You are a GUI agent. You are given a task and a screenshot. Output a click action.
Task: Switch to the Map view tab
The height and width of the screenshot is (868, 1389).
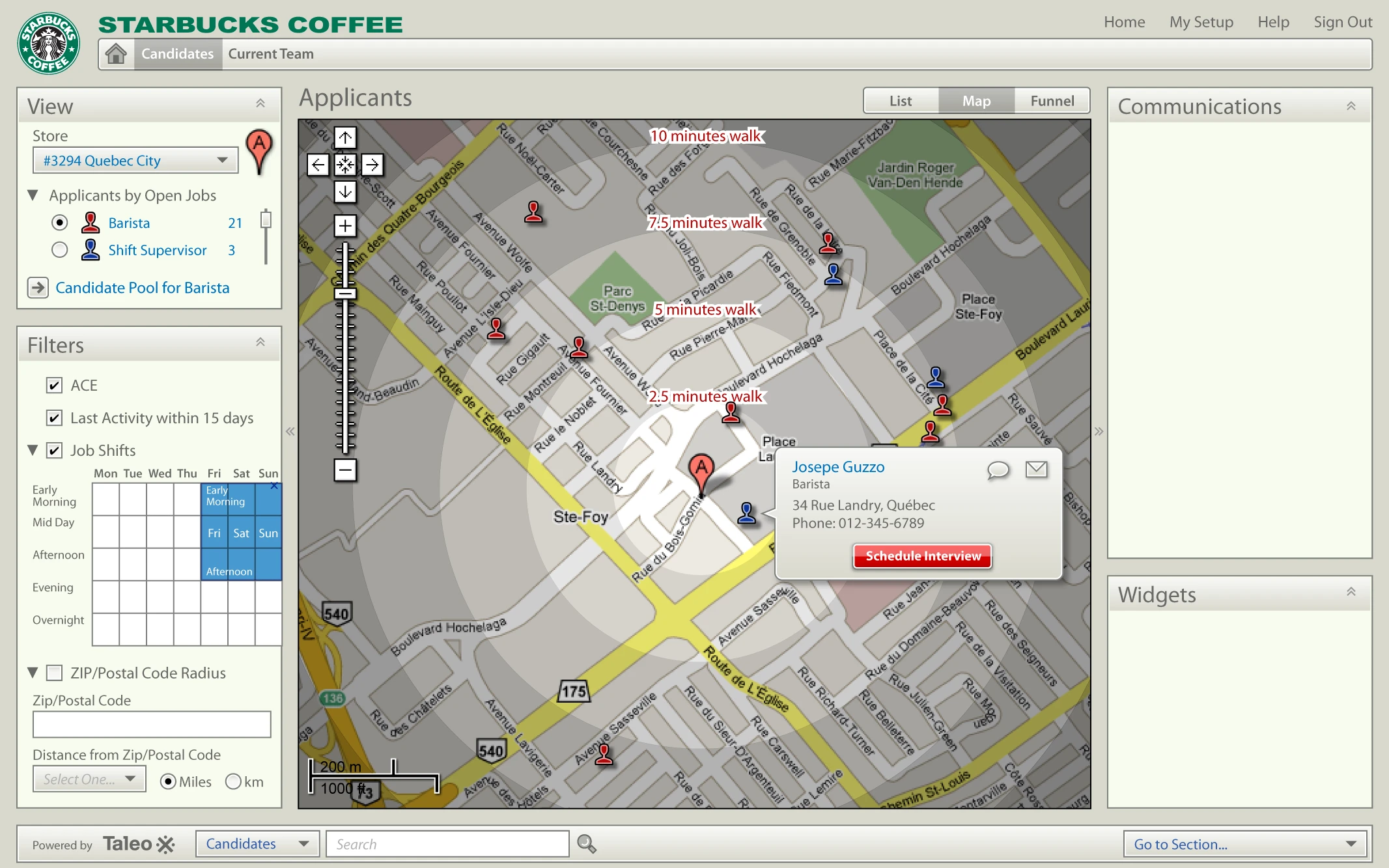click(976, 101)
